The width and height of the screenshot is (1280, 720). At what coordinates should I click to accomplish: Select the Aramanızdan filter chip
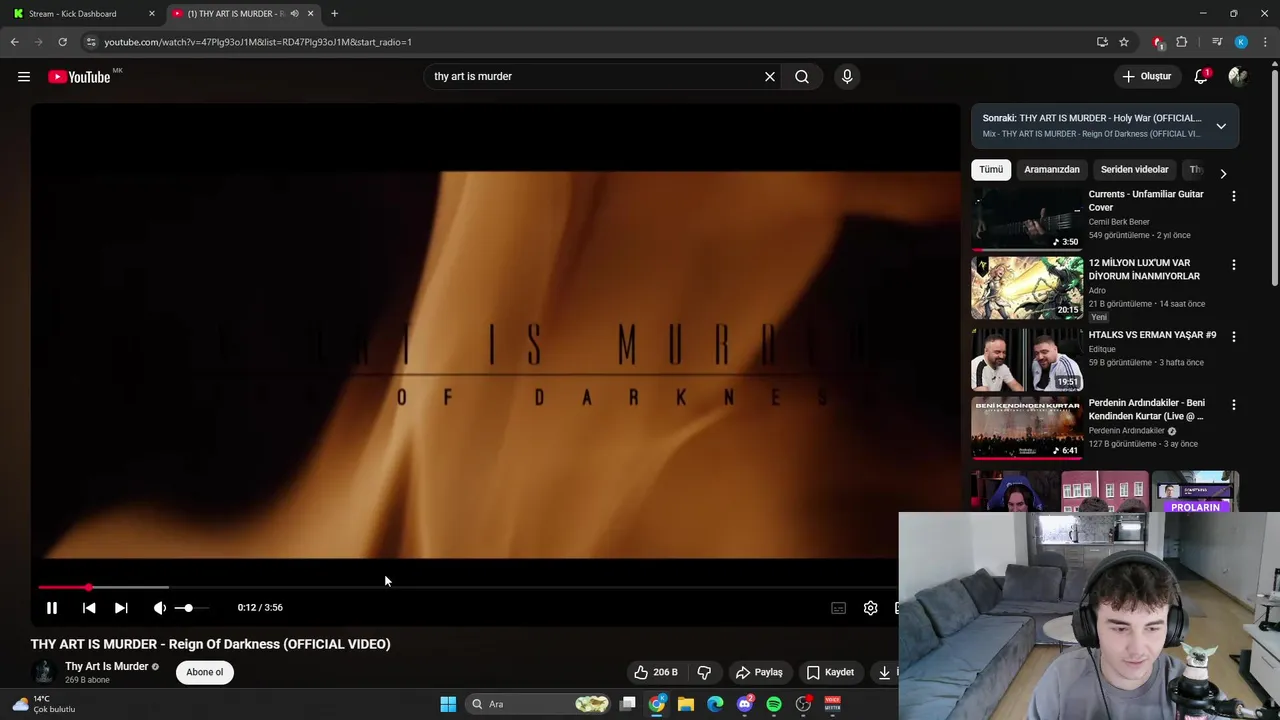pyautogui.click(x=1052, y=170)
